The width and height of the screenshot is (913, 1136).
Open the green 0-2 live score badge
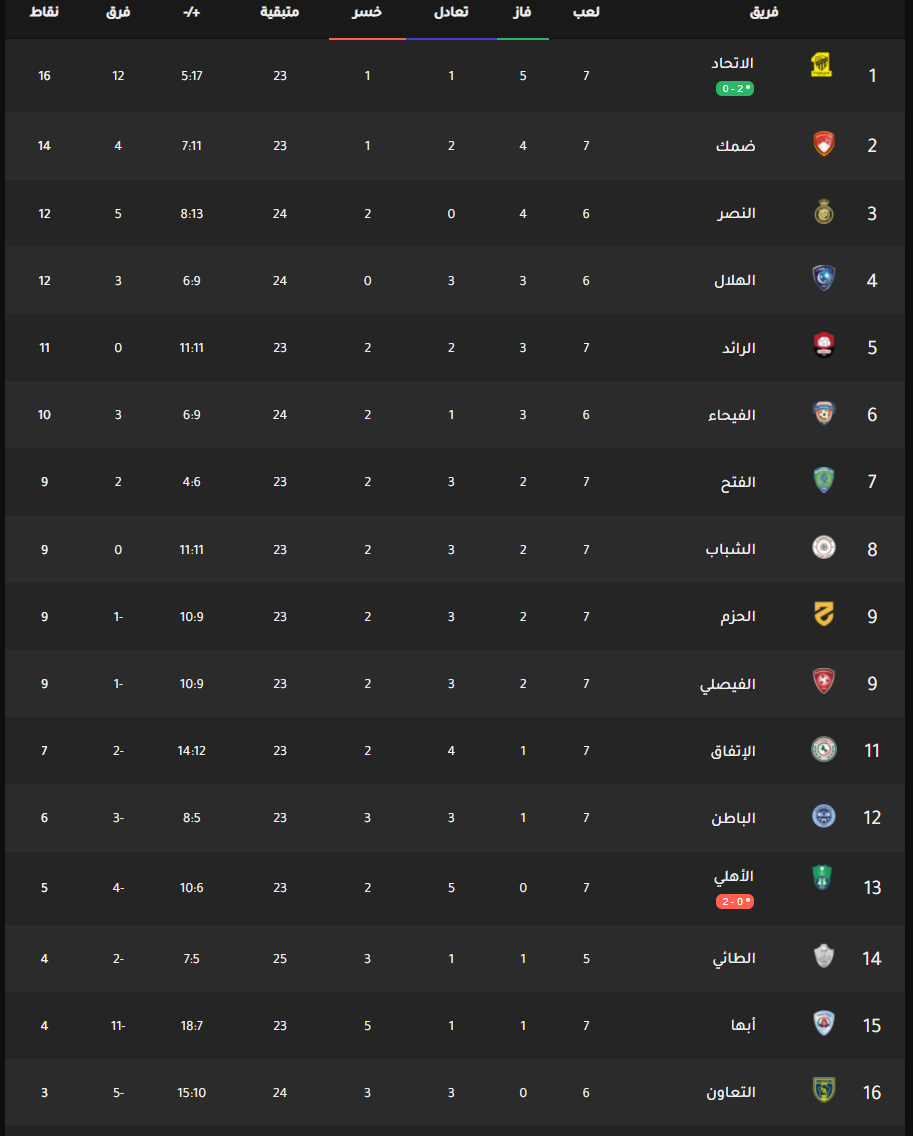735,88
